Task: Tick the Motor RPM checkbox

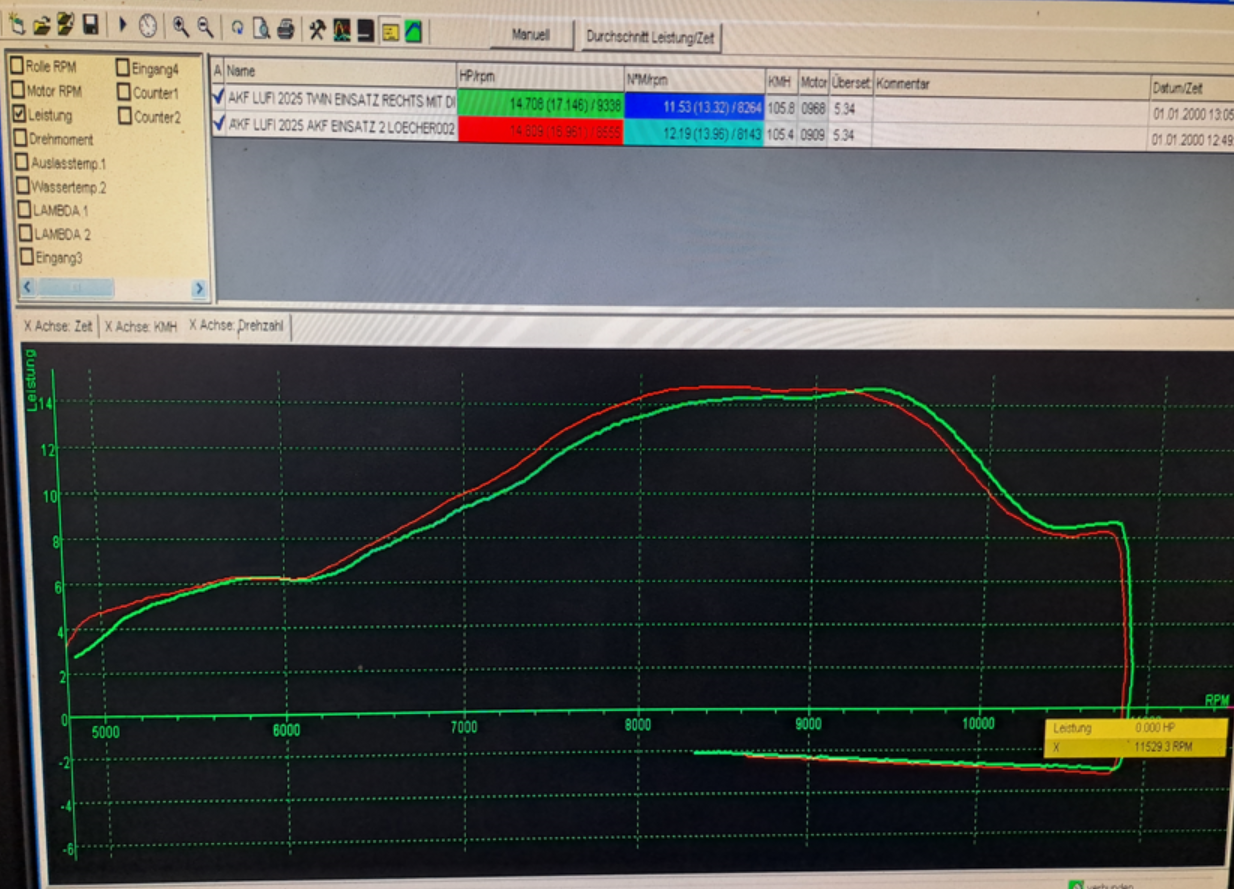Action: pos(18,91)
